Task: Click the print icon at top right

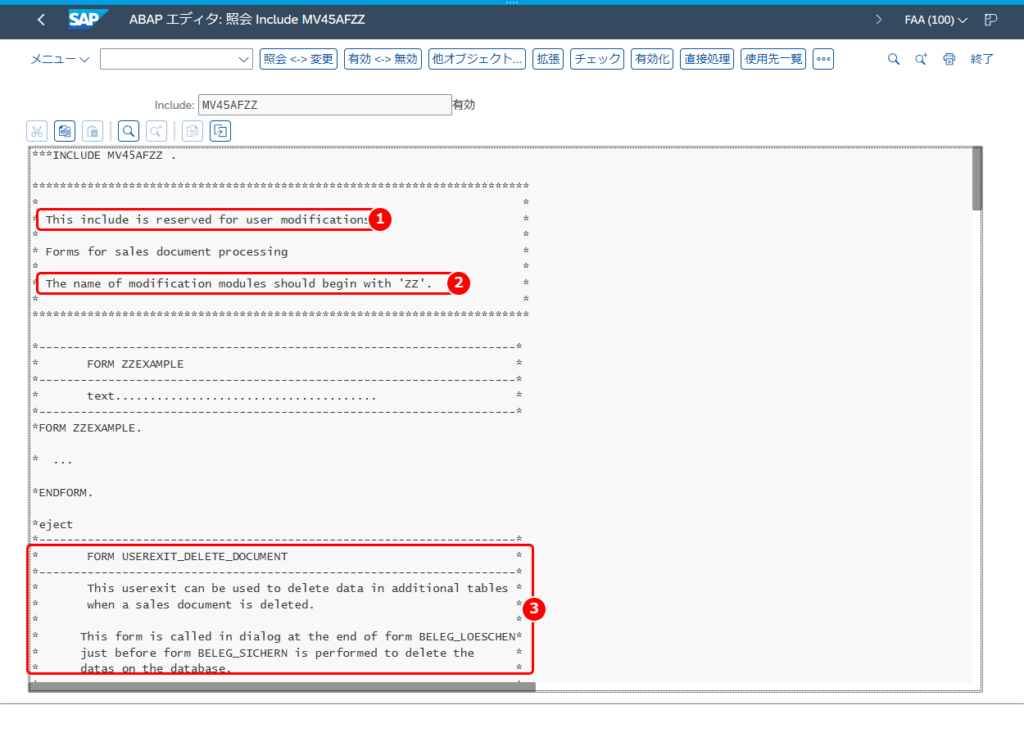Action: (x=949, y=59)
